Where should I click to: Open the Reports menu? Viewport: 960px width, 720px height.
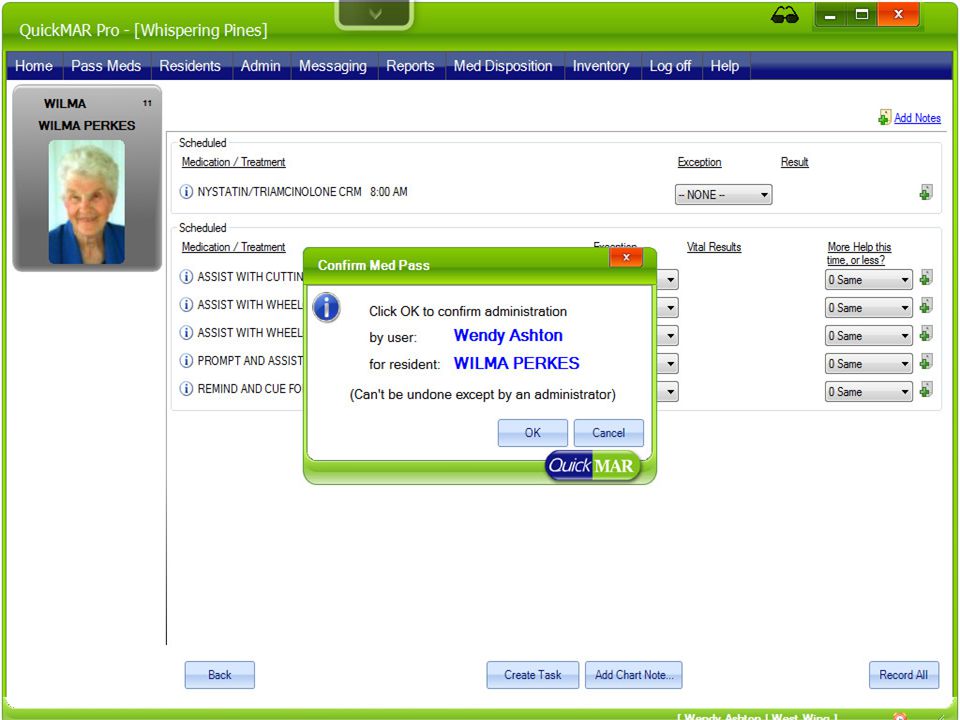click(x=410, y=66)
